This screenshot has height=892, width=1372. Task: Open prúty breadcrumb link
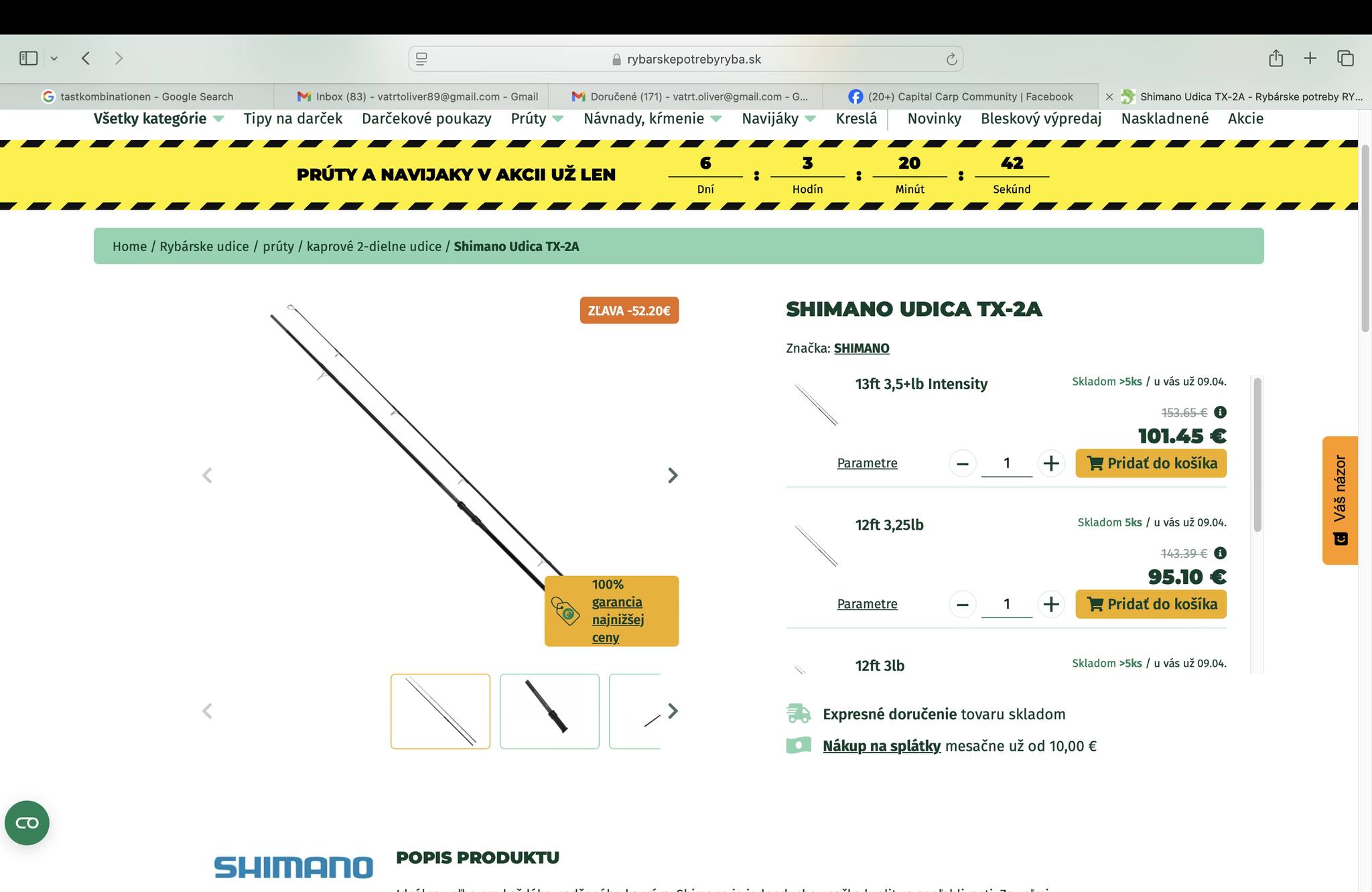pyautogui.click(x=278, y=246)
